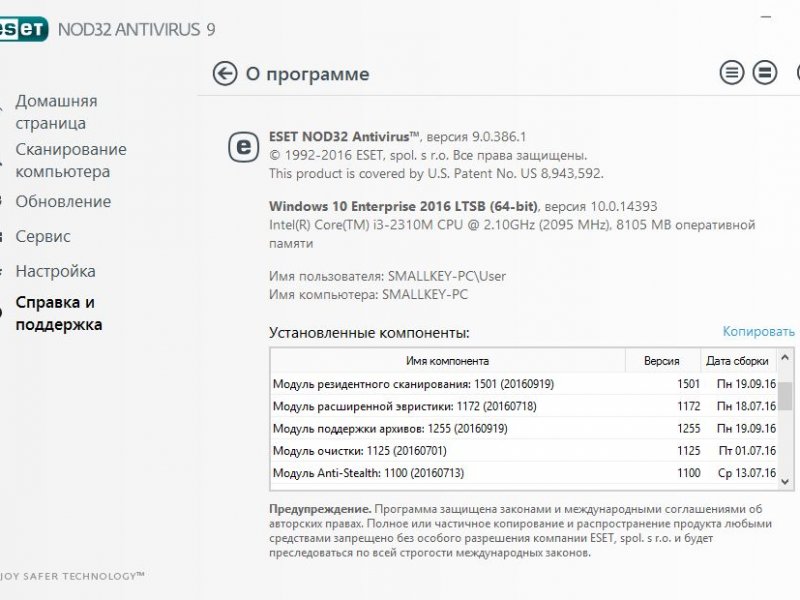Select the Модуль поддержки архивов row name
The image size is (800, 600).
pyautogui.click(x=390, y=429)
